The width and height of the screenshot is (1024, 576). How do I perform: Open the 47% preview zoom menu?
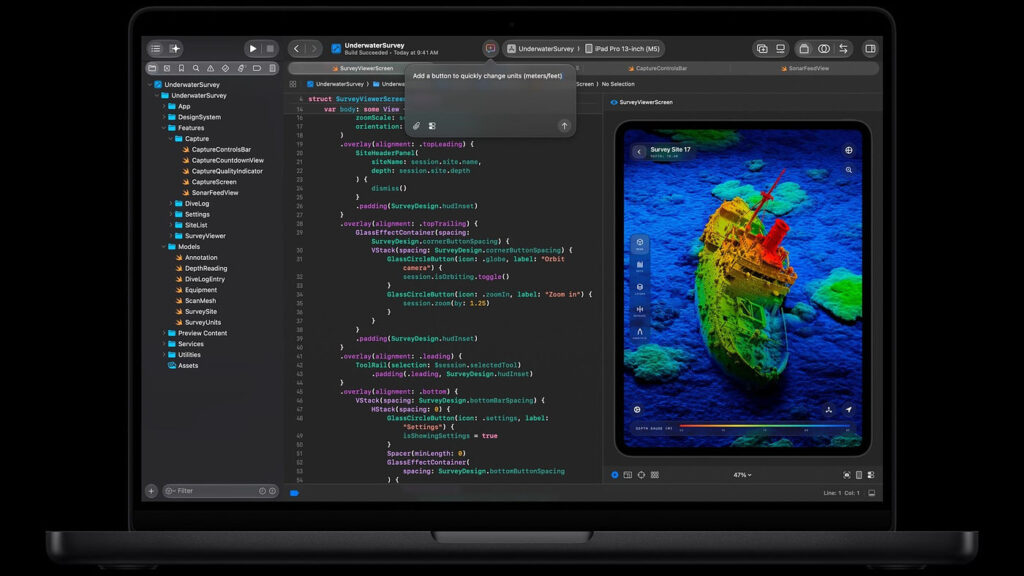click(743, 475)
